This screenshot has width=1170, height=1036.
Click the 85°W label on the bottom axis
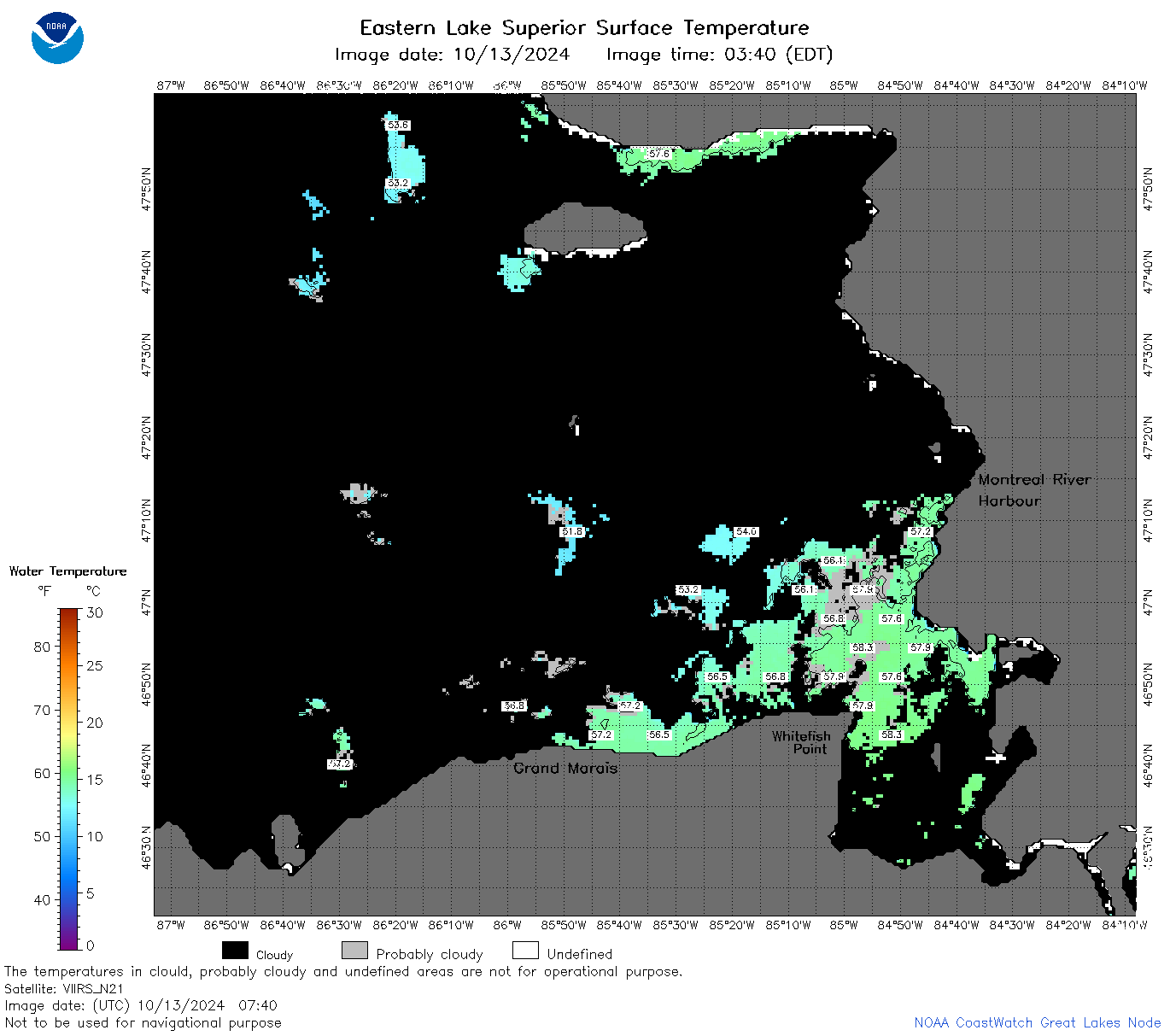point(844,924)
